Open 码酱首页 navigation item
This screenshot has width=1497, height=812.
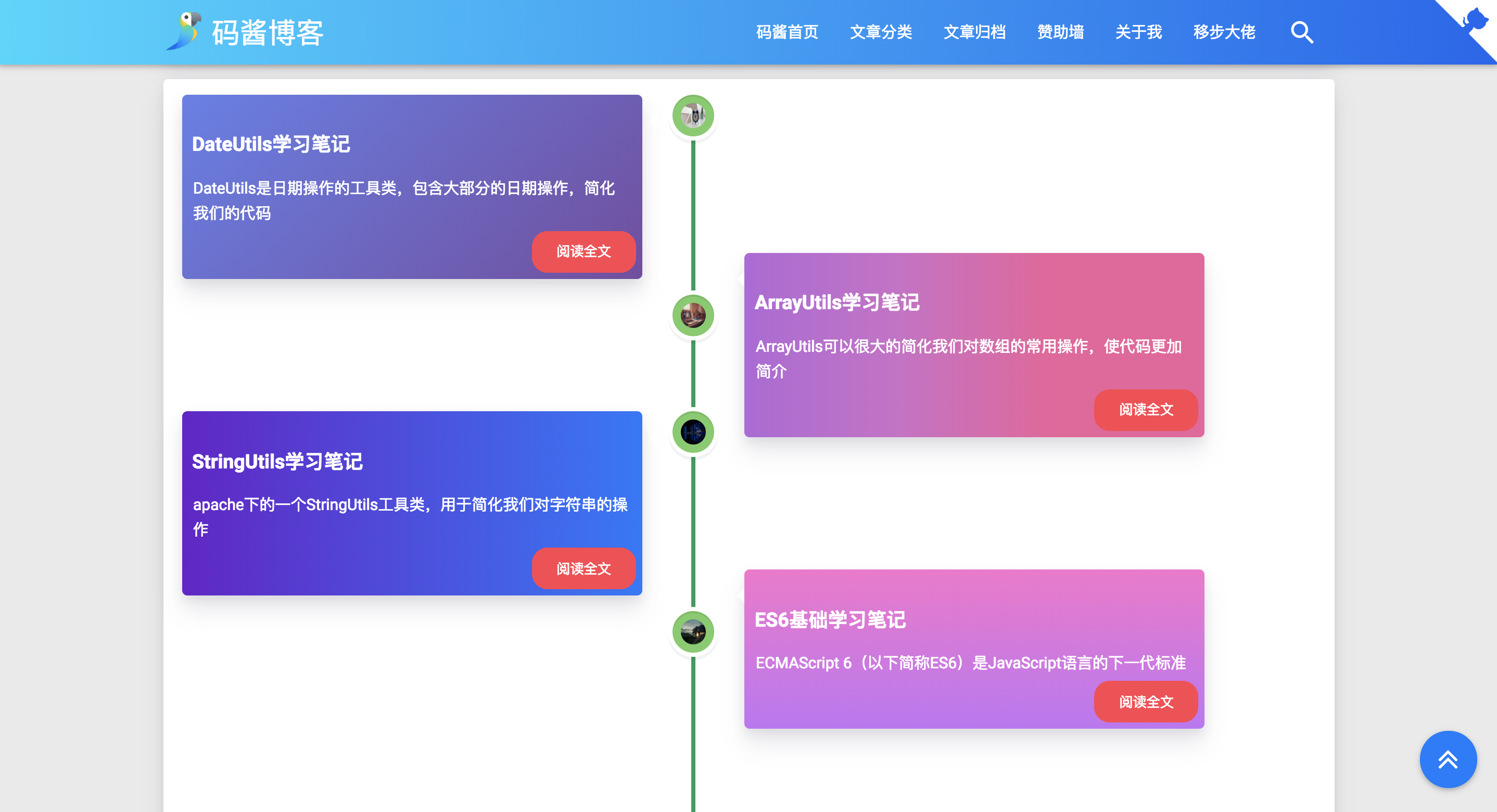787,32
